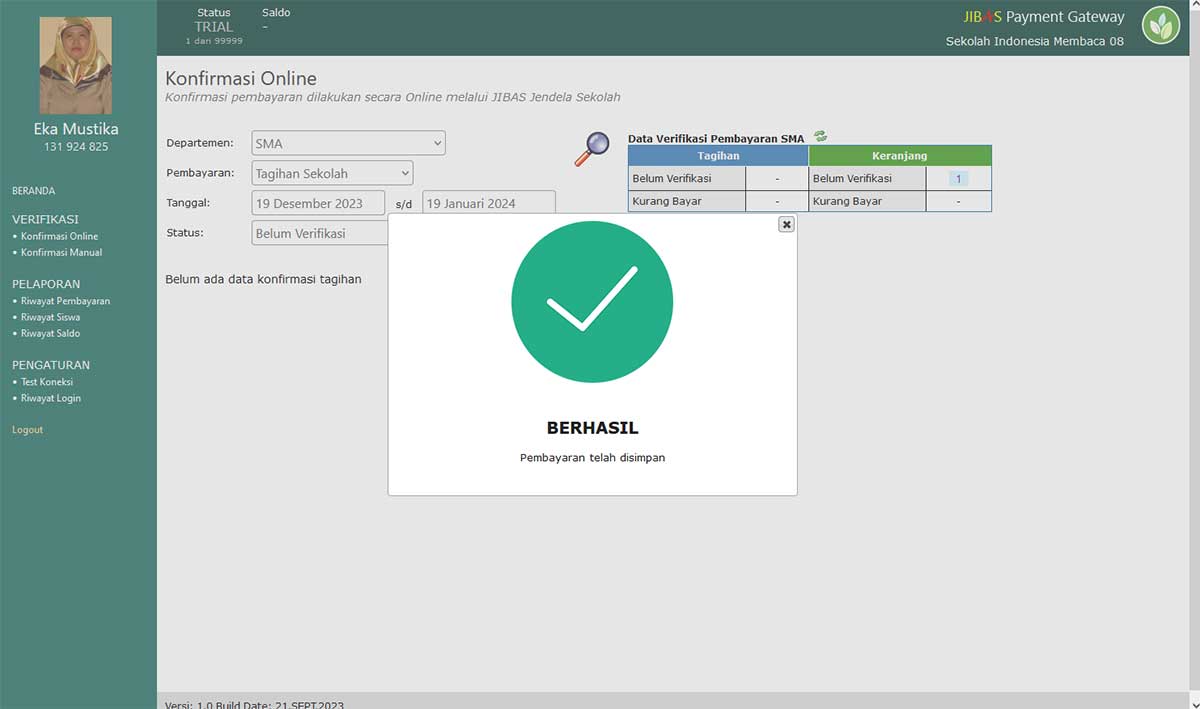Open Riwayat Siswa report
Screen dimensions: 1200x709
click(50, 317)
